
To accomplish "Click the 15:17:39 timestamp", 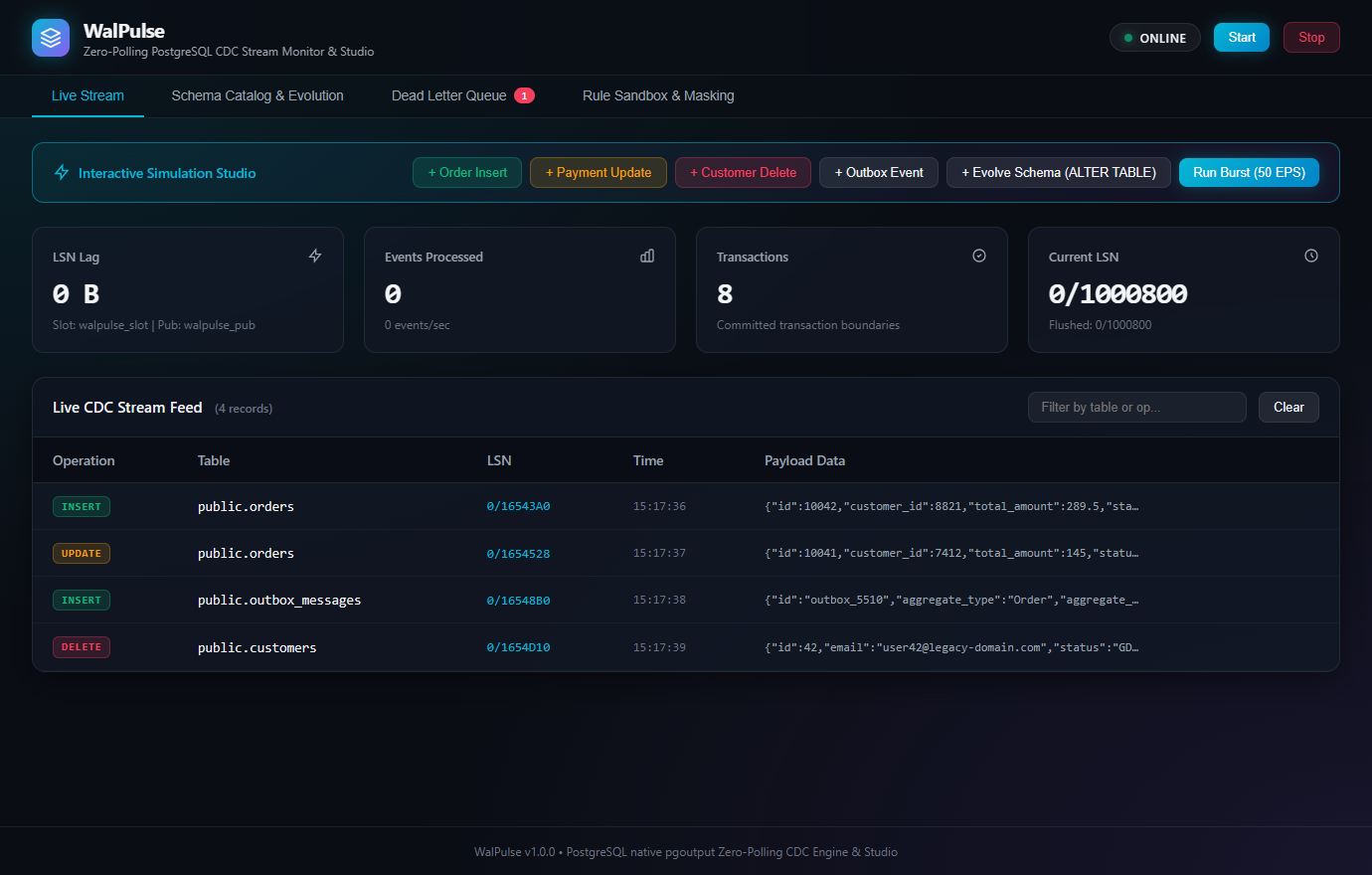I will tap(659, 647).
